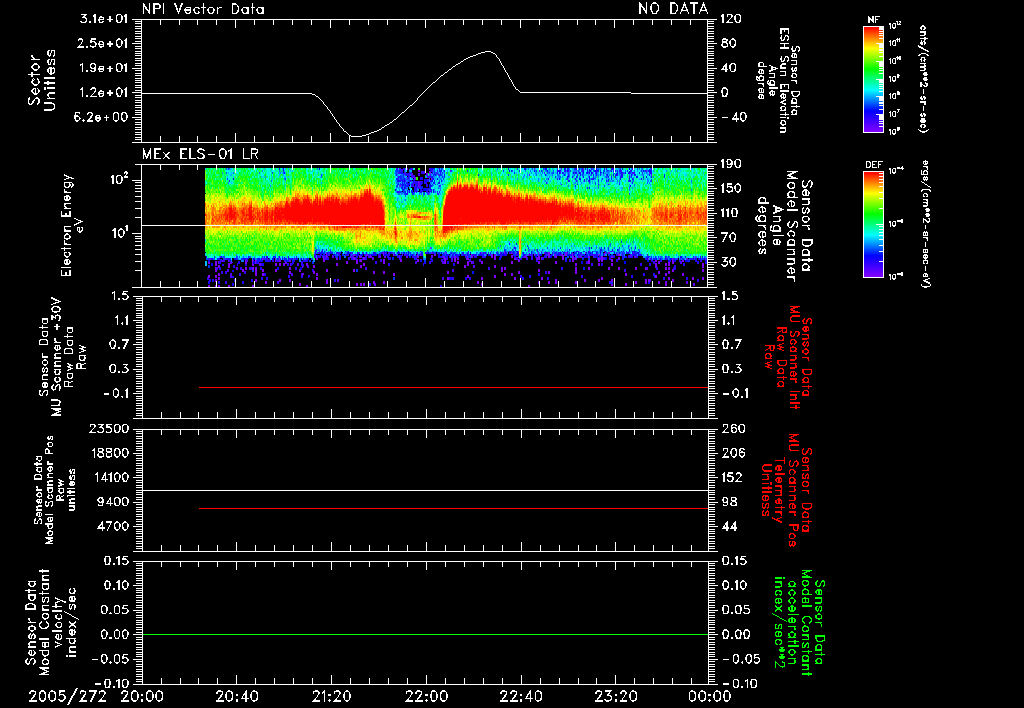The height and width of the screenshot is (708, 1024).
Task: Click the '6.2e+00' sector tick value
Action: tap(103, 117)
